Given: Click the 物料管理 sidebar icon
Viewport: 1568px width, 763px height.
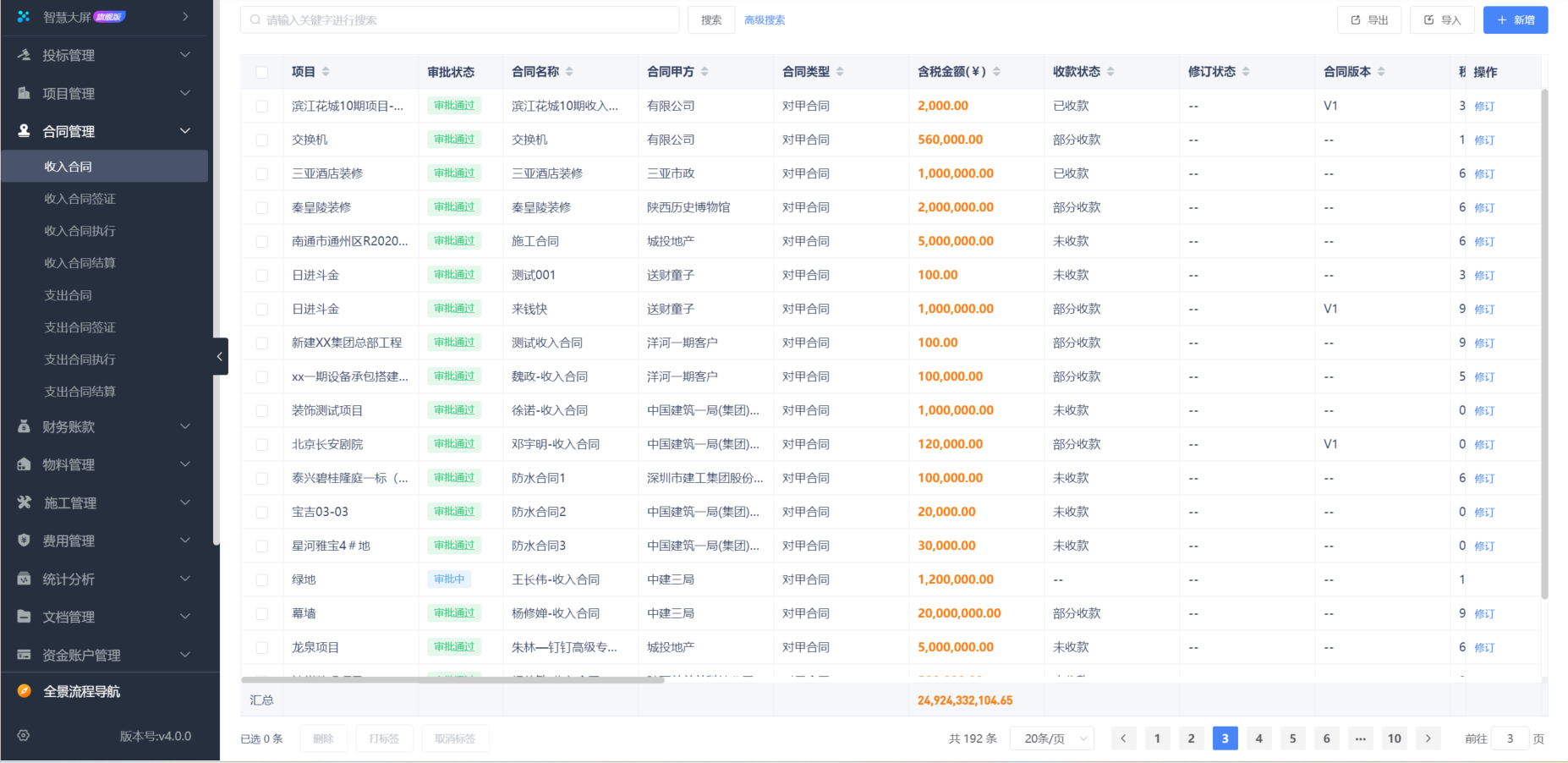Looking at the screenshot, I should (x=23, y=464).
